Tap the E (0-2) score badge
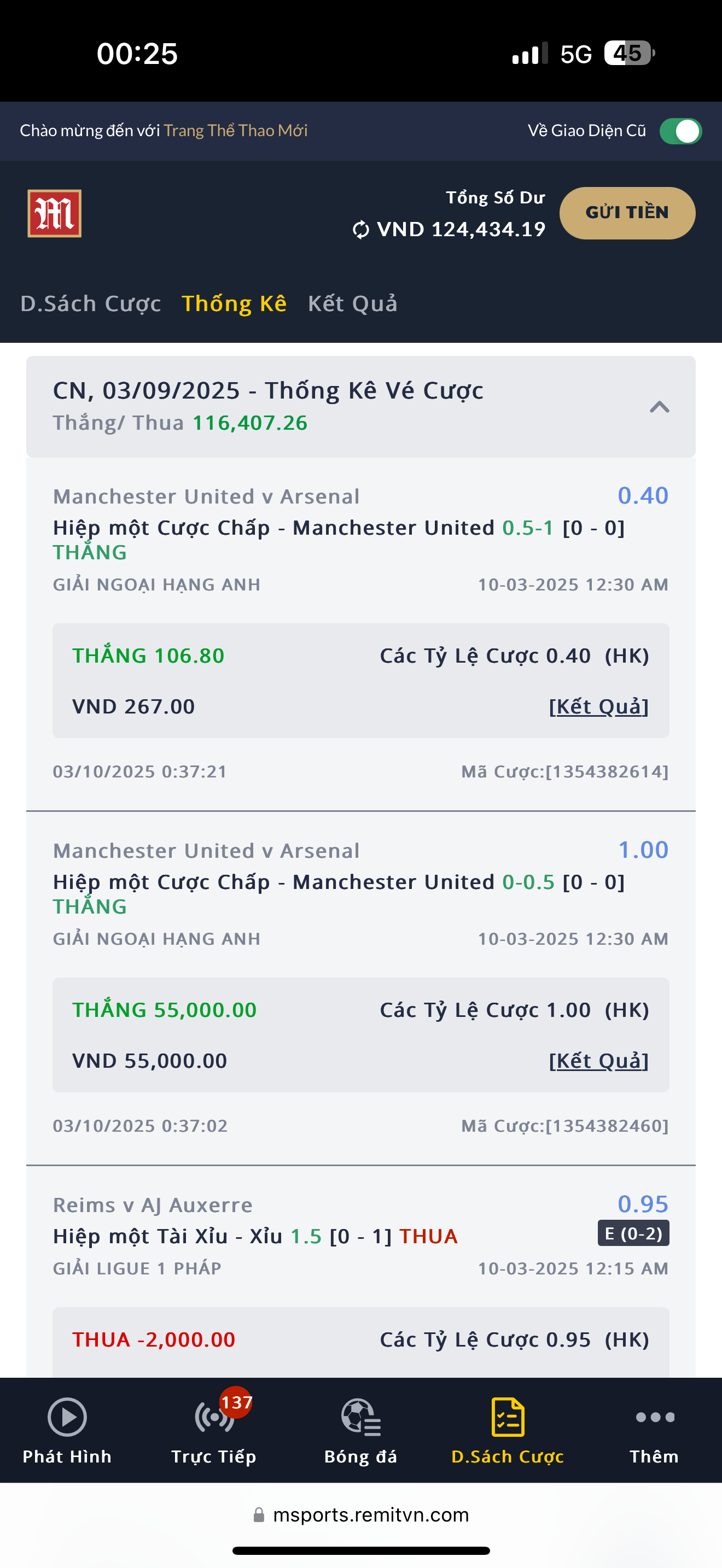 pyautogui.click(x=633, y=1233)
